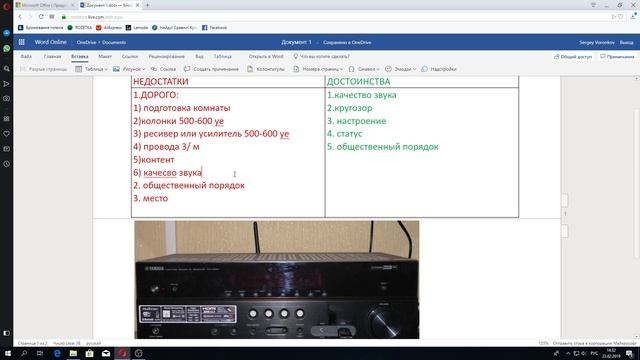Show hidden system tray icons chevron
The height and width of the screenshot is (360, 640).
pos(568,353)
